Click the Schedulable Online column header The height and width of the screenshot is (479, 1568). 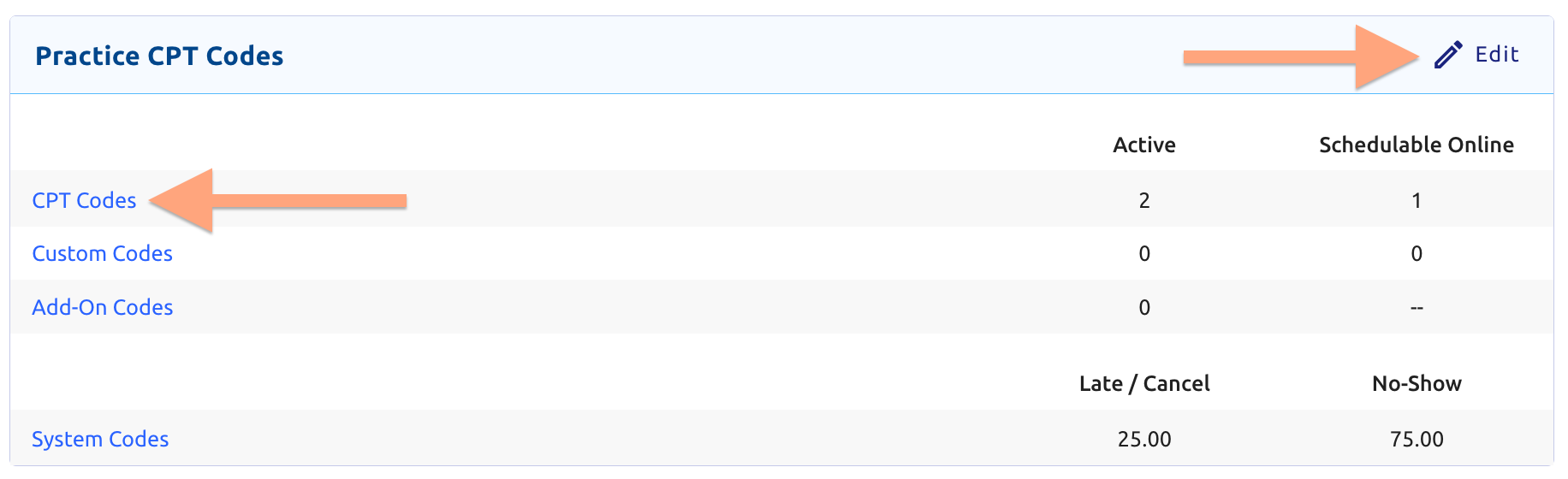click(x=1417, y=145)
